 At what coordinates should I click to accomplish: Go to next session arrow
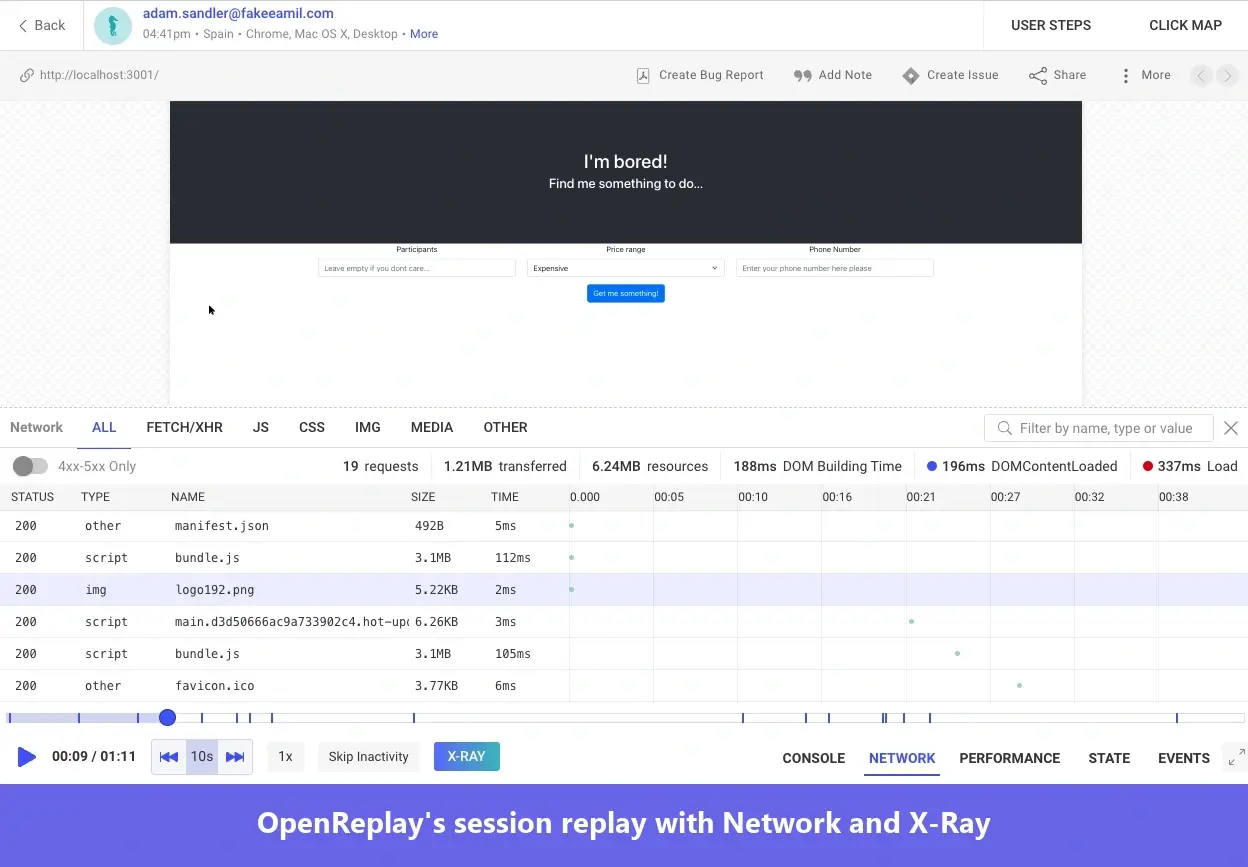1227,75
